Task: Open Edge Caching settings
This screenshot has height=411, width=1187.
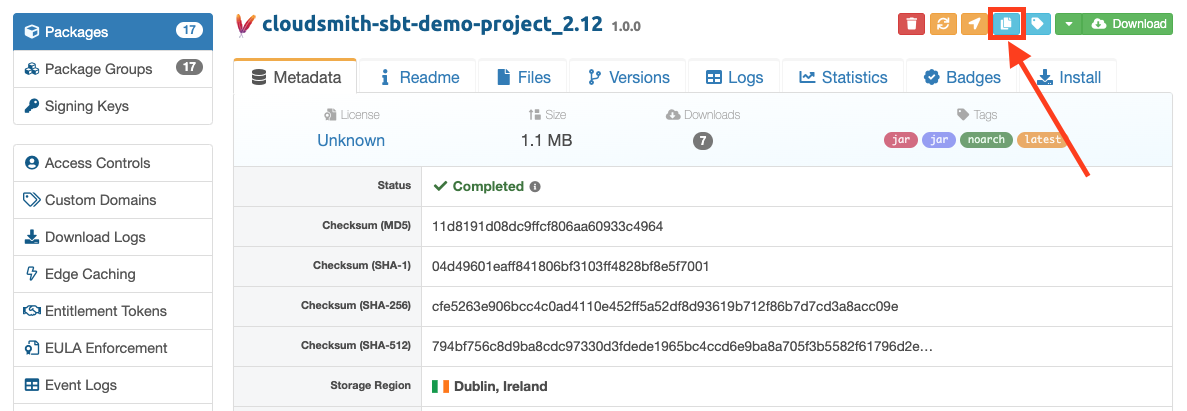Action: click(113, 274)
